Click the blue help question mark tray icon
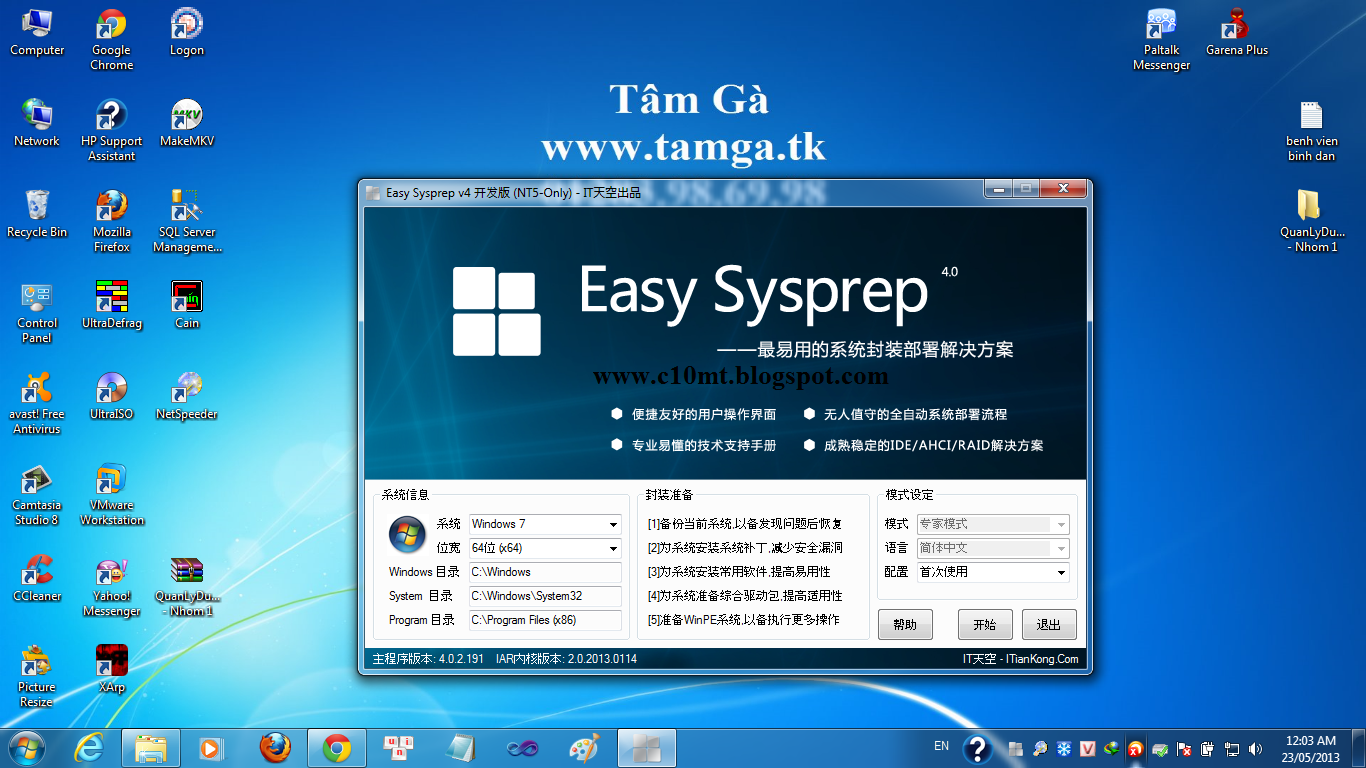1366x768 pixels. tap(977, 749)
